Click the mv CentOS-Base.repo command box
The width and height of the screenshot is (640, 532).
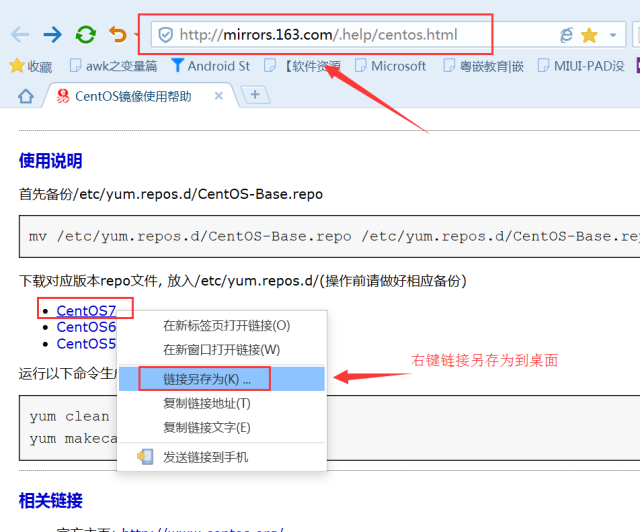tap(330, 236)
